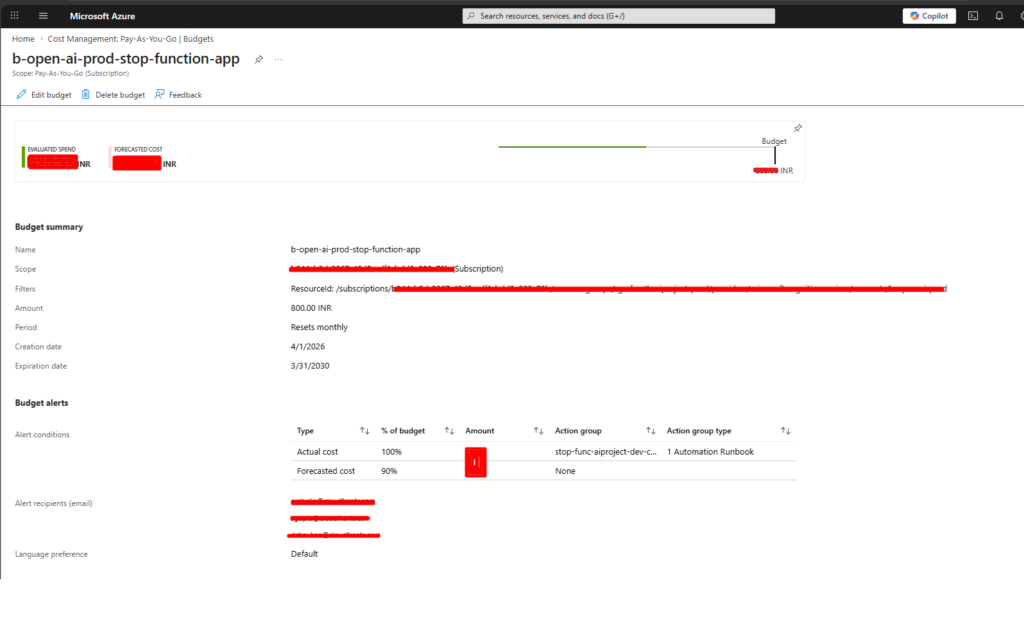Click Delete budget command
The height and width of the screenshot is (619, 1024).
[113, 95]
